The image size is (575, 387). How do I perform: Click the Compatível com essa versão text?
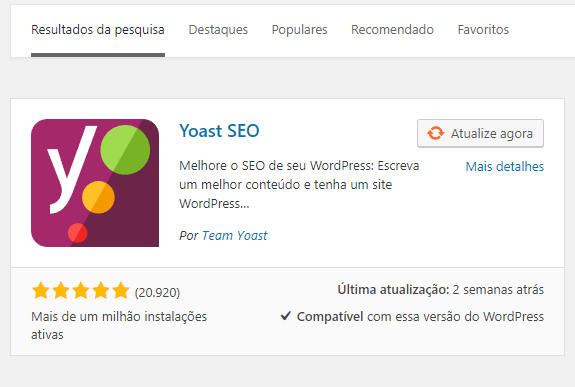point(420,317)
